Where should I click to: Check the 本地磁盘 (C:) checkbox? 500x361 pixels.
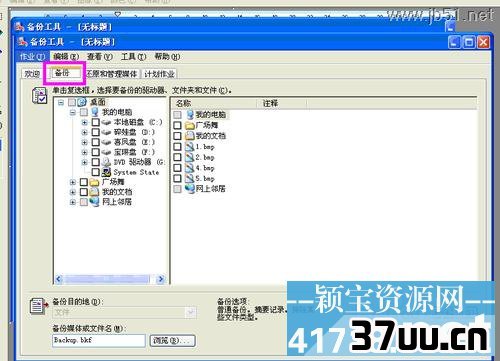(x=96, y=122)
